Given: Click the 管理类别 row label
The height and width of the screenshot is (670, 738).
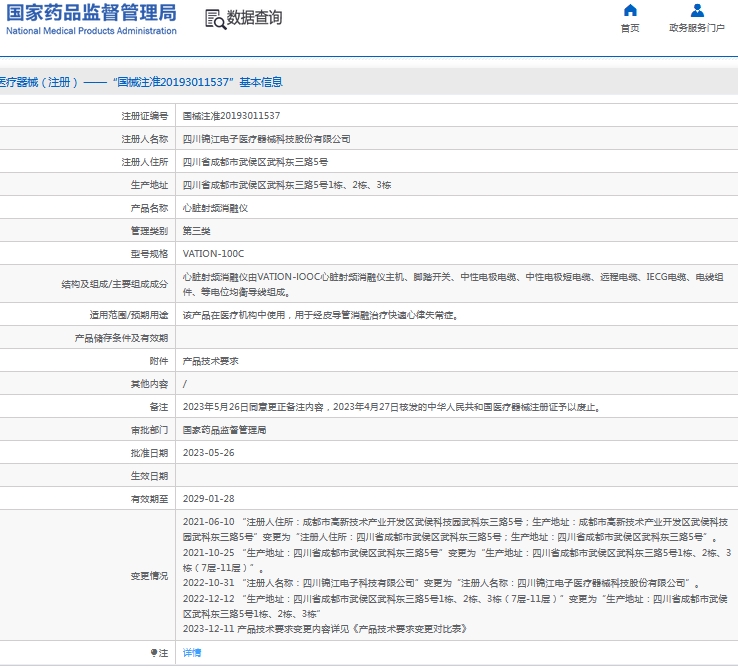Looking at the screenshot, I should tap(149, 231).
